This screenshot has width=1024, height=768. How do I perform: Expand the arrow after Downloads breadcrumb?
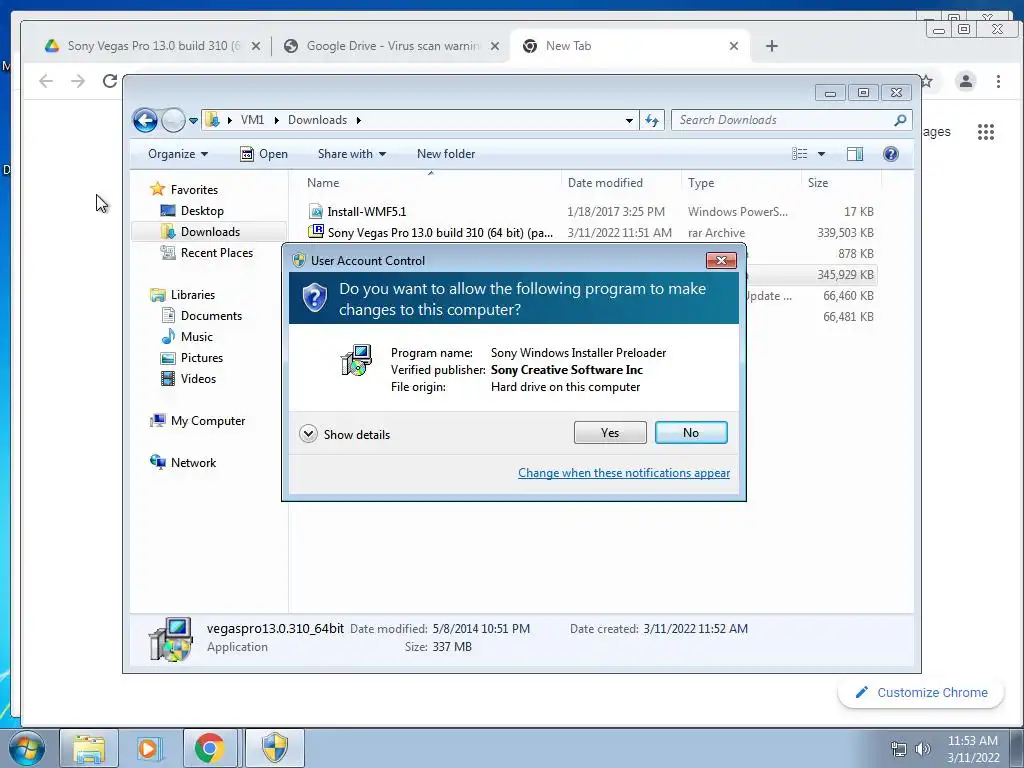tap(359, 120)
